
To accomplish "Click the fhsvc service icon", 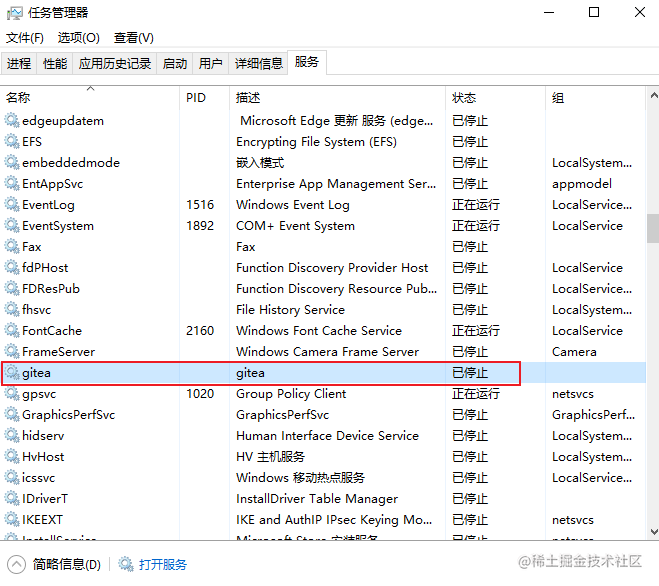I will [12, 310].
